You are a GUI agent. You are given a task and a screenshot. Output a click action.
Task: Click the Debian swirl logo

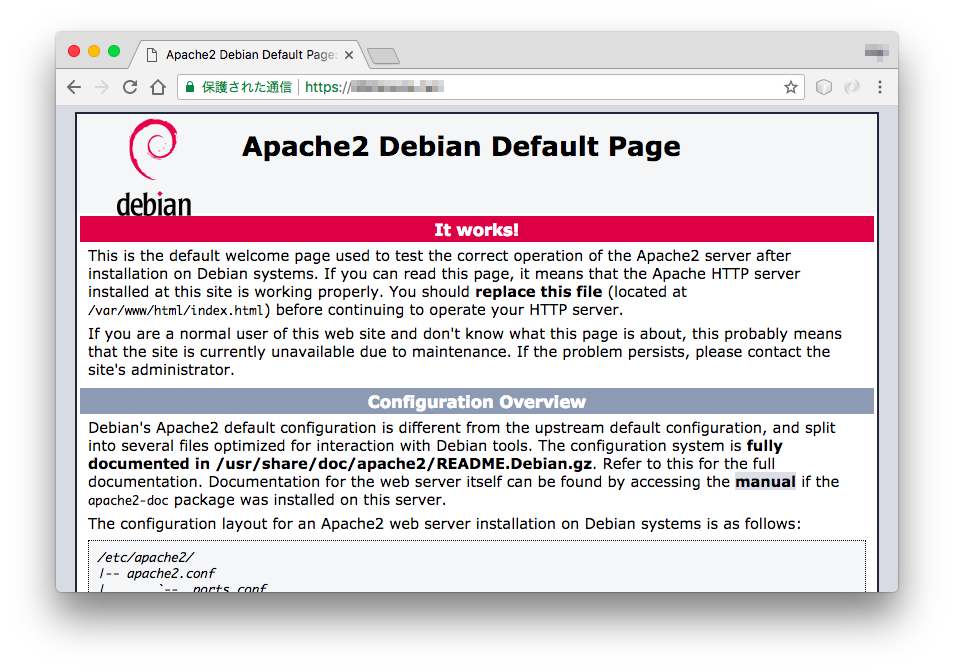point(153,149)
